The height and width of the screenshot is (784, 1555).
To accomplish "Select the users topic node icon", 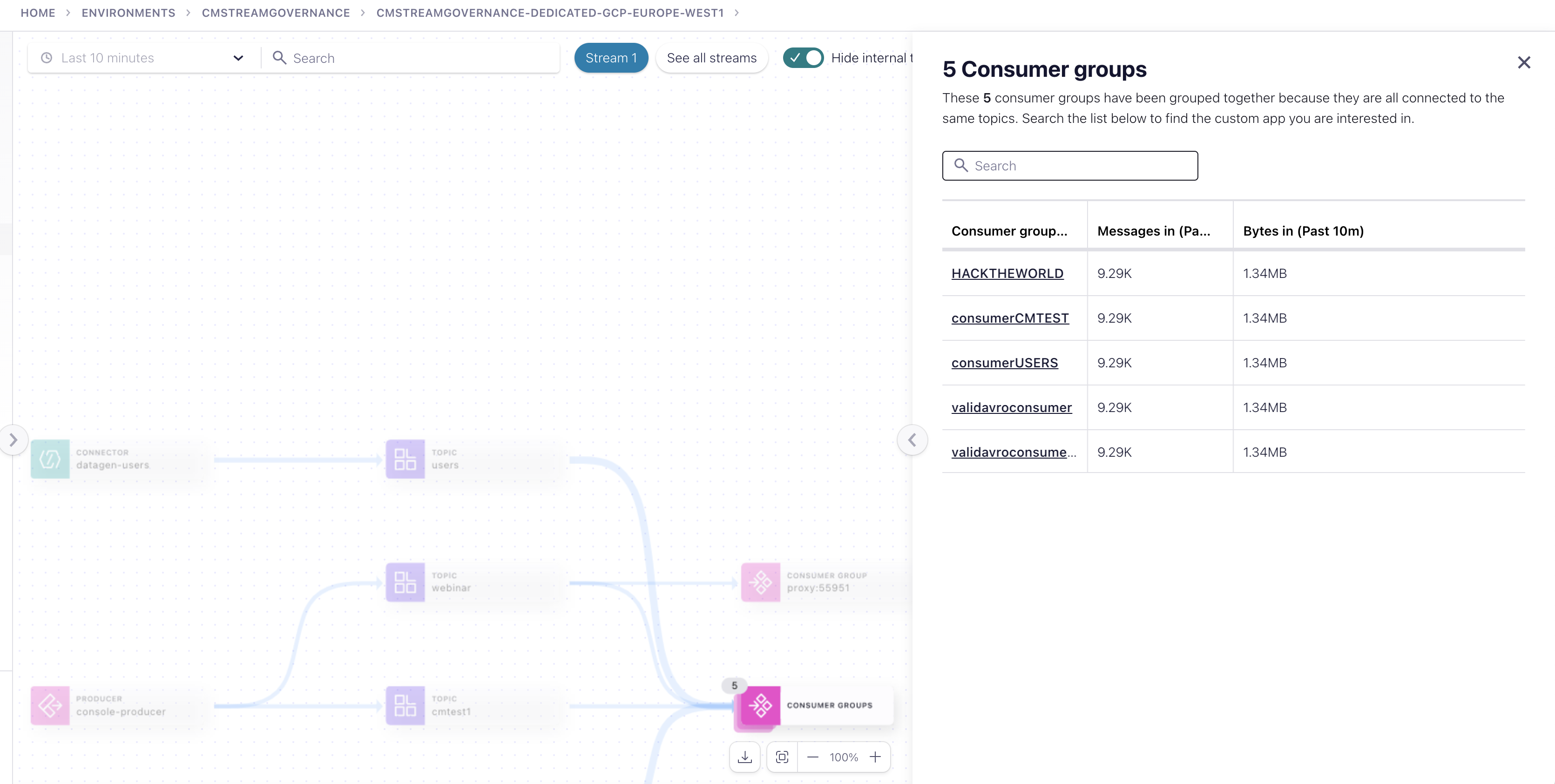I will pyautogui.click(x=405, y=460).
